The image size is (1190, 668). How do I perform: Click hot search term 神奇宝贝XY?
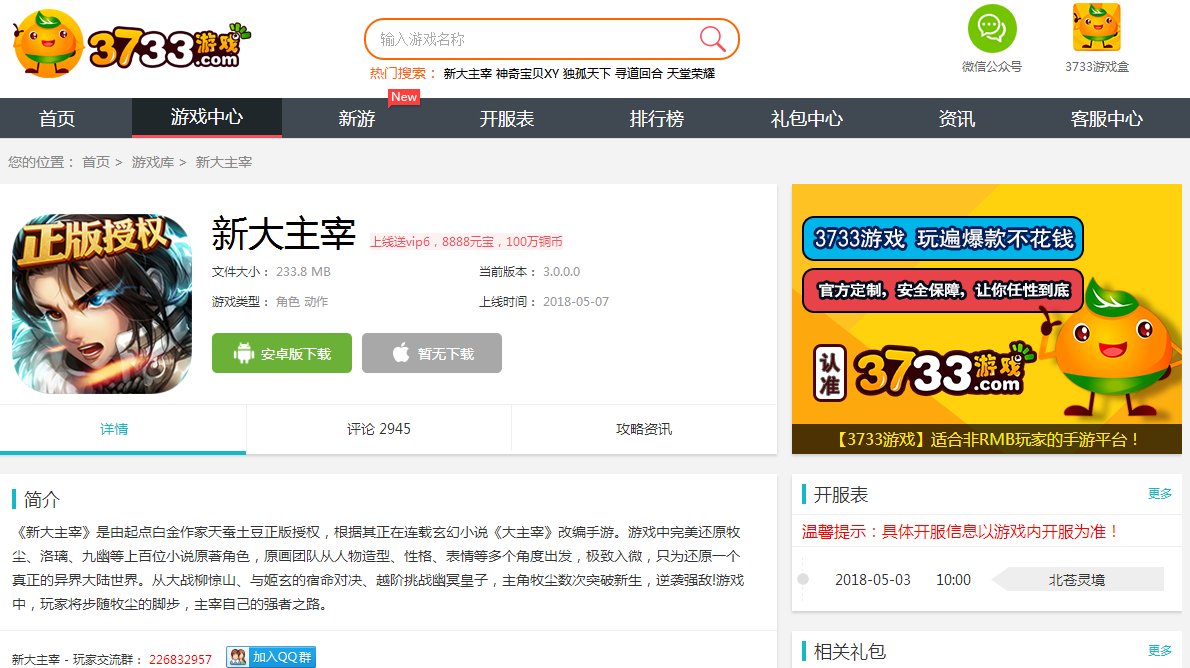(527, 74)
